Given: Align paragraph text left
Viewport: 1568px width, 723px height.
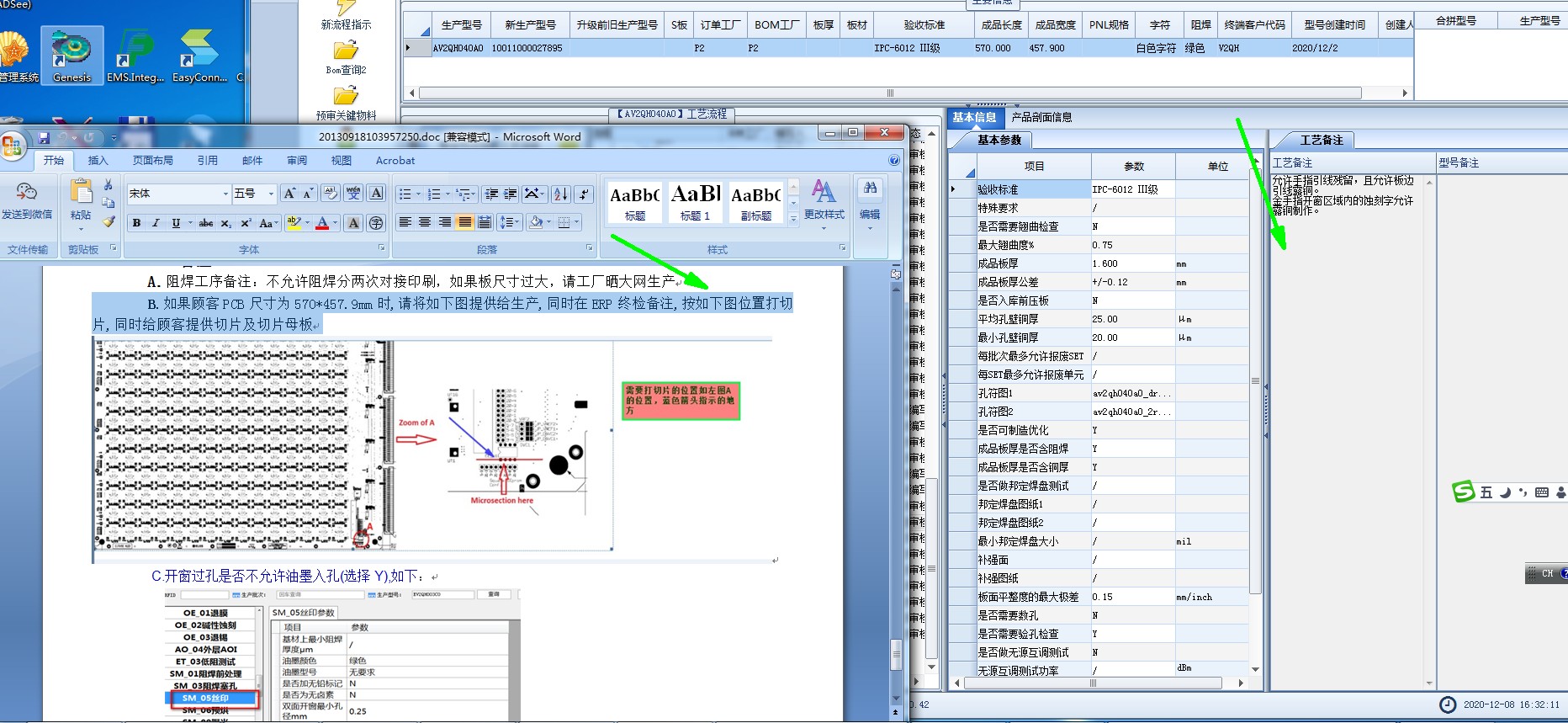Looking at the screenshot, I should [405, 222].
